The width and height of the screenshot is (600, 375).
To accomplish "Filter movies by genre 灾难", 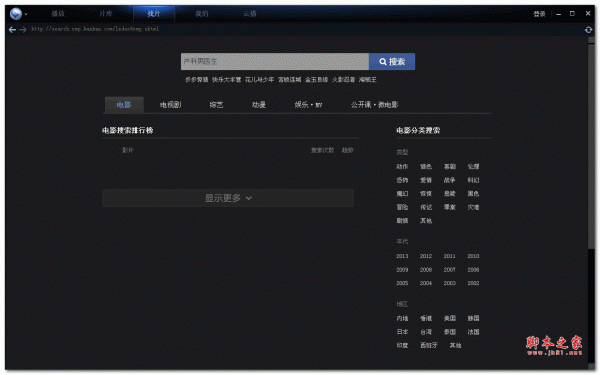I will click(473, 207).
